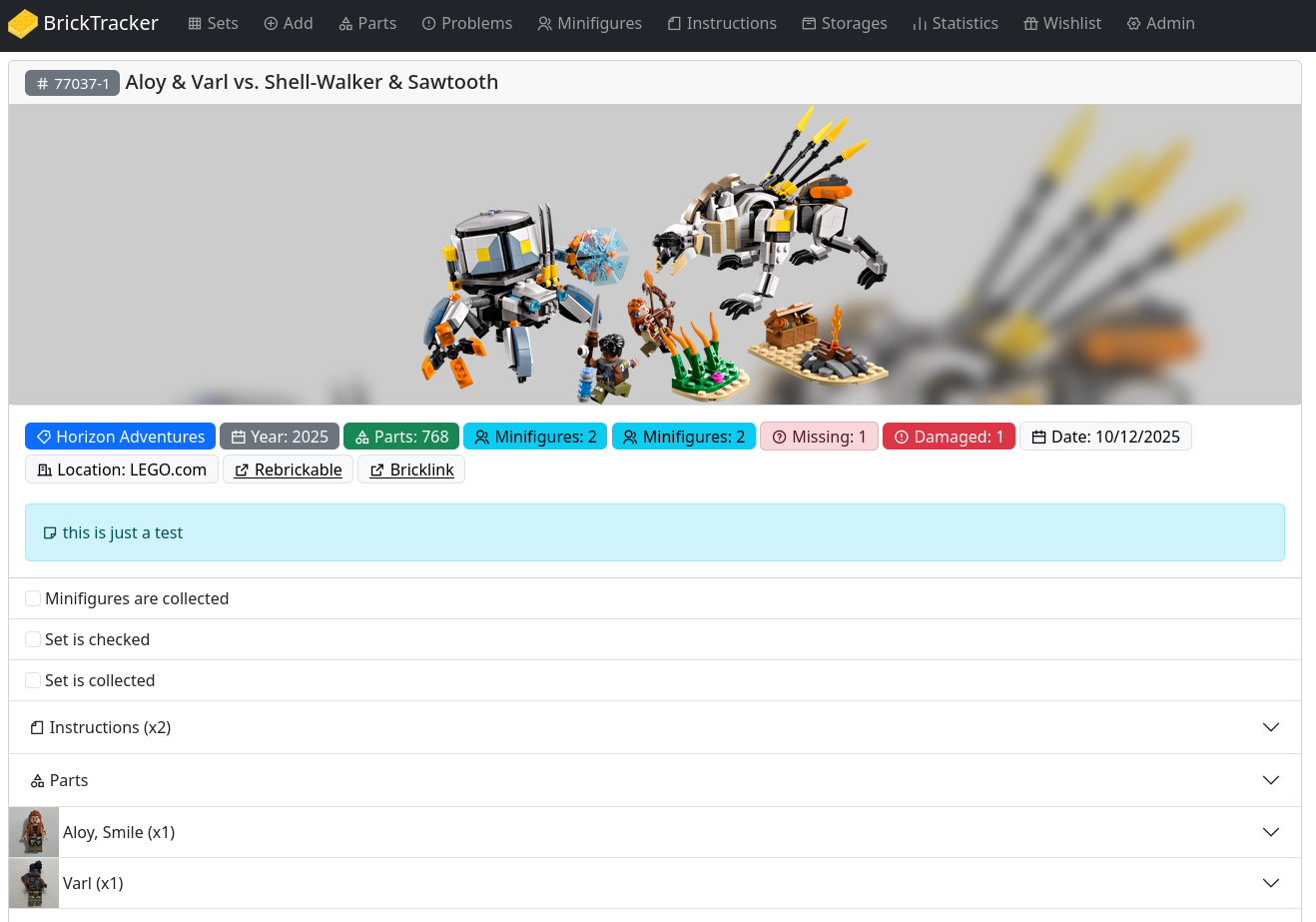
Task: Open the Bricklink external link
Action: coord(411,469)
